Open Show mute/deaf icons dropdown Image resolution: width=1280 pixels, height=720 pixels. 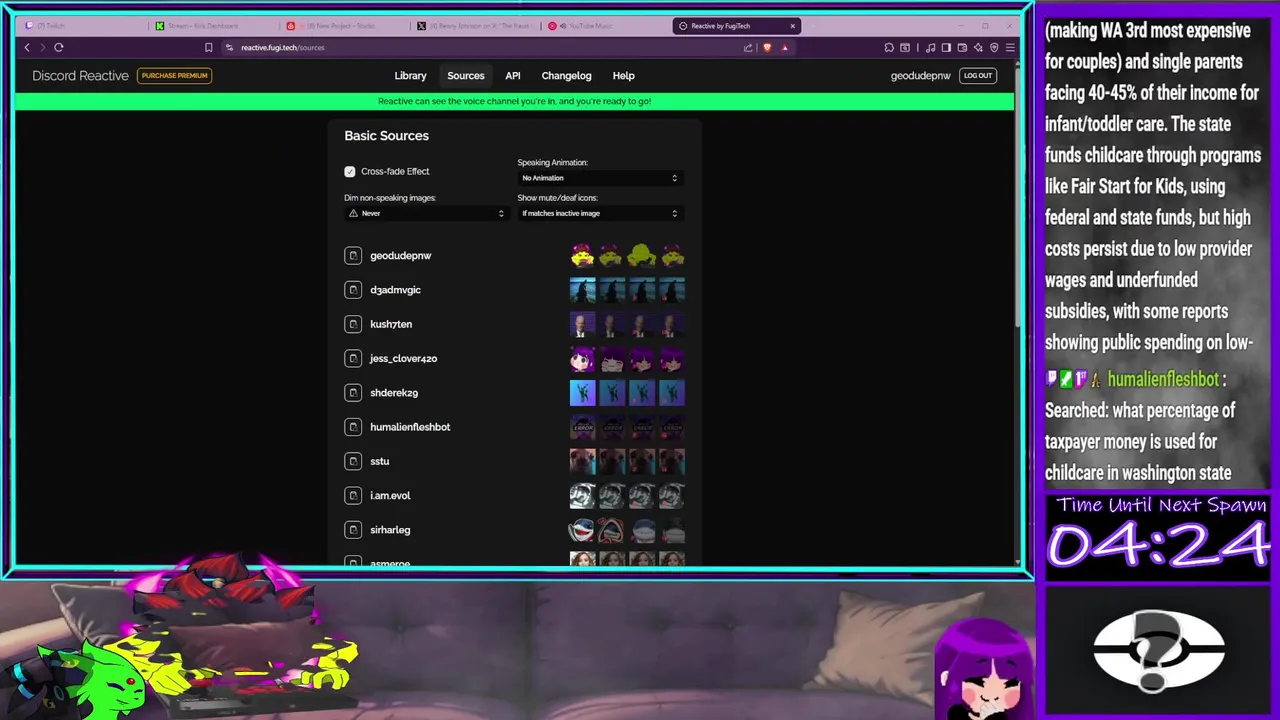tap(599, 213)
